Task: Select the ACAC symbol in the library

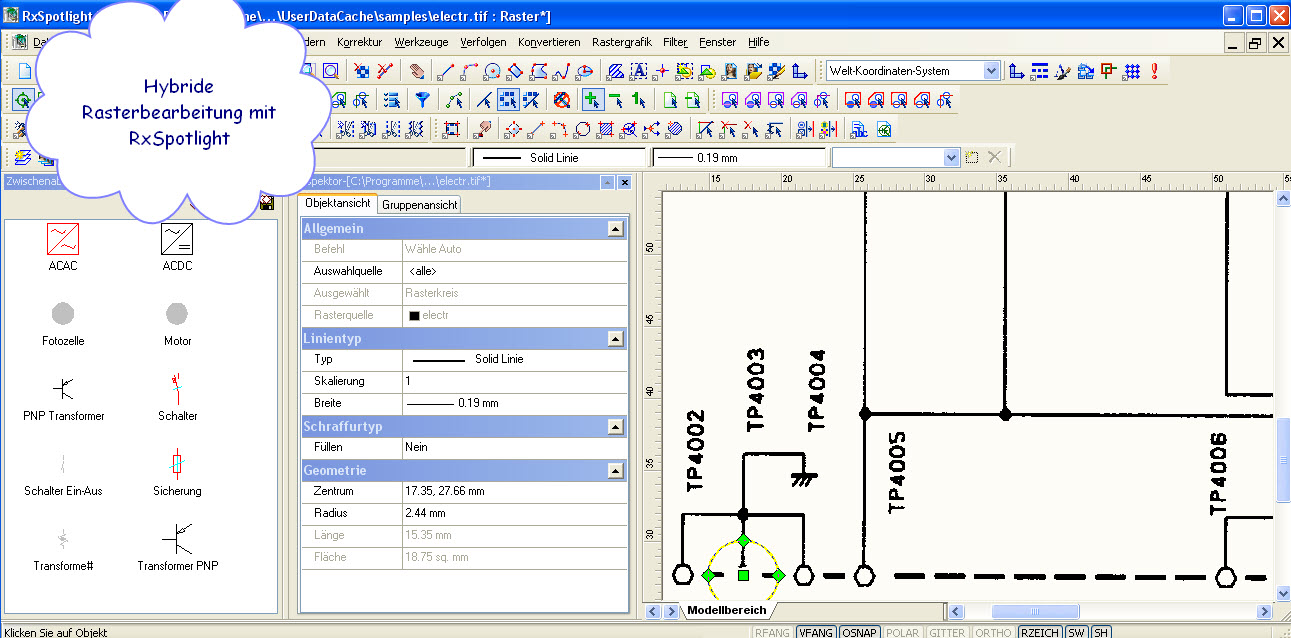Action: pyautogui.click(x=63, y=240)
